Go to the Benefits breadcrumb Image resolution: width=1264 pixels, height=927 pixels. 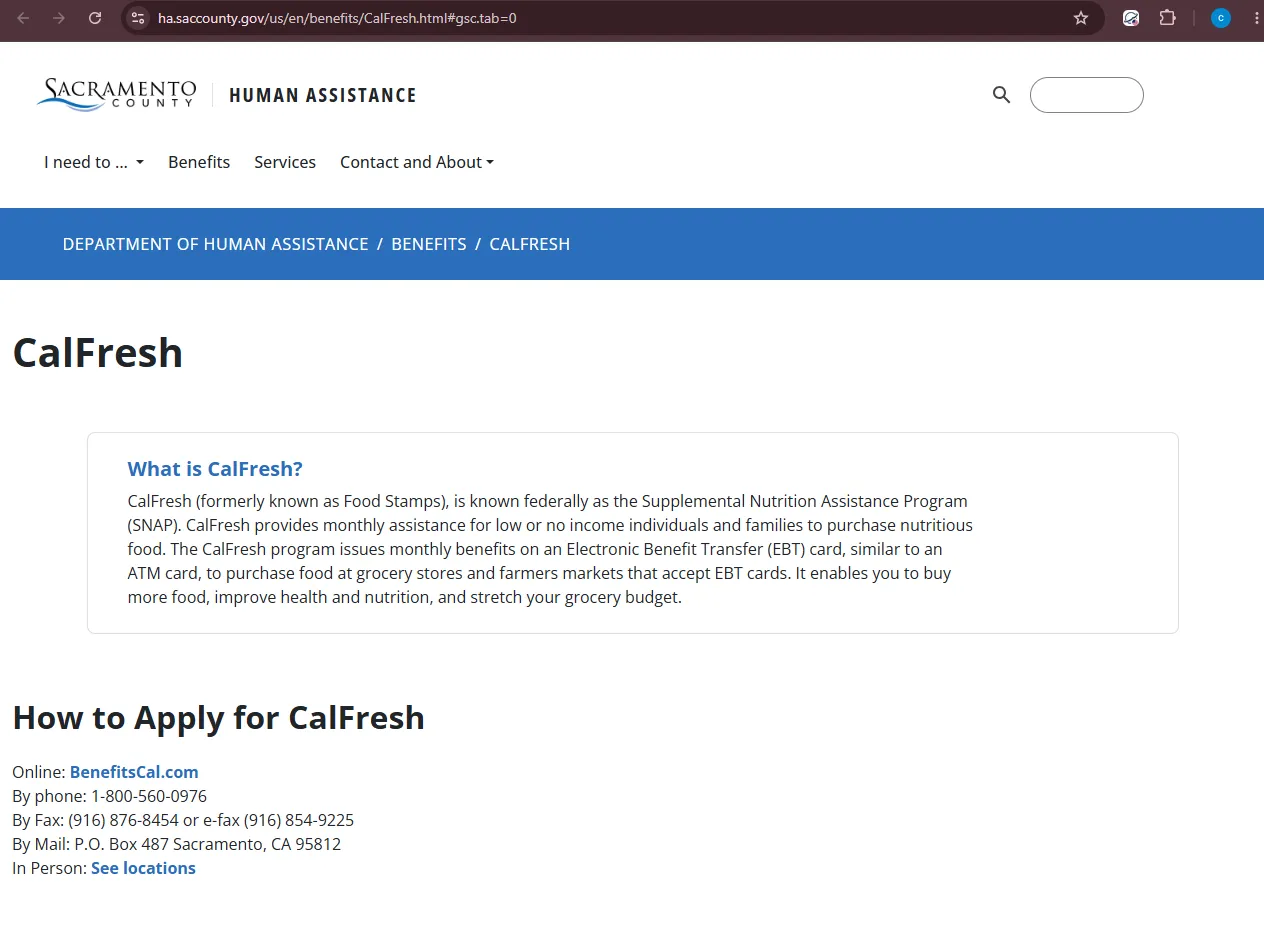[x=429, y=244]
